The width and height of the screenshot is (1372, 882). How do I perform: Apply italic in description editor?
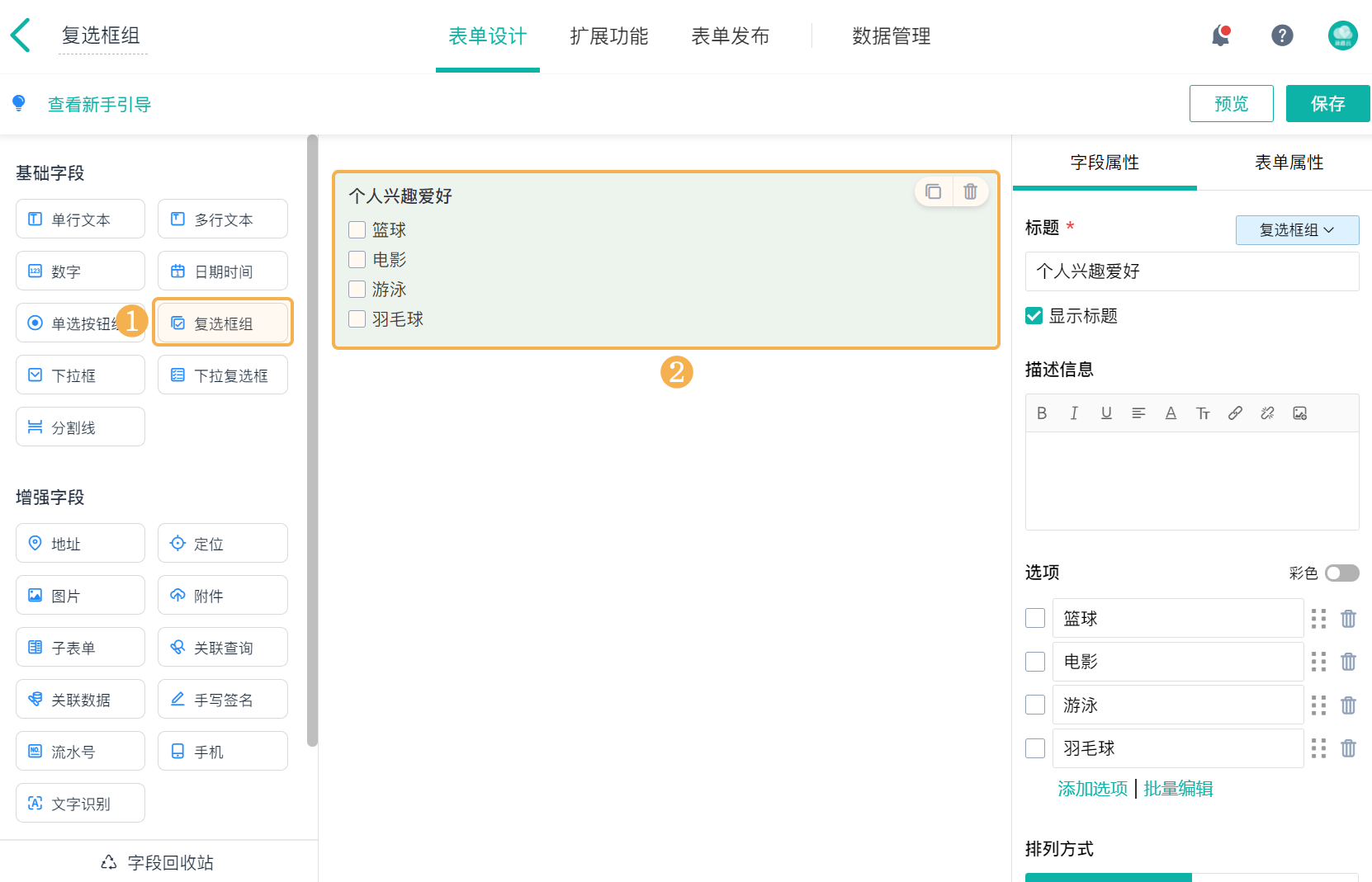click(x=1074, y=413)
